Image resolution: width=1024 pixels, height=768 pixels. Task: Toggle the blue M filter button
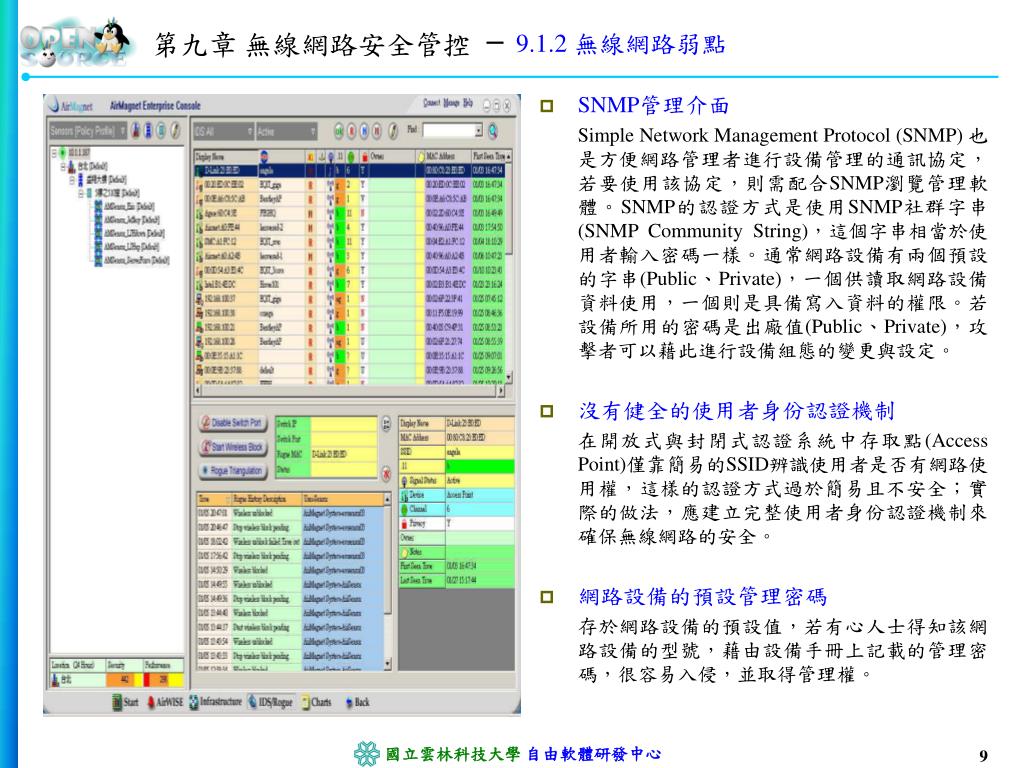364,131
